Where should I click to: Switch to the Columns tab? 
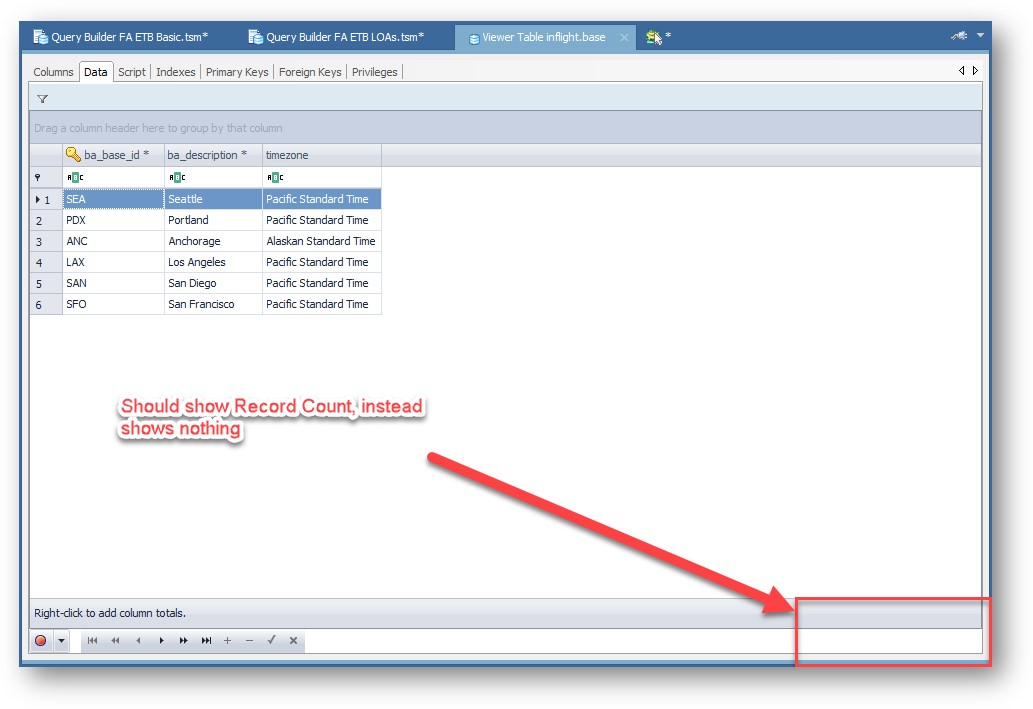coord(53,72)
